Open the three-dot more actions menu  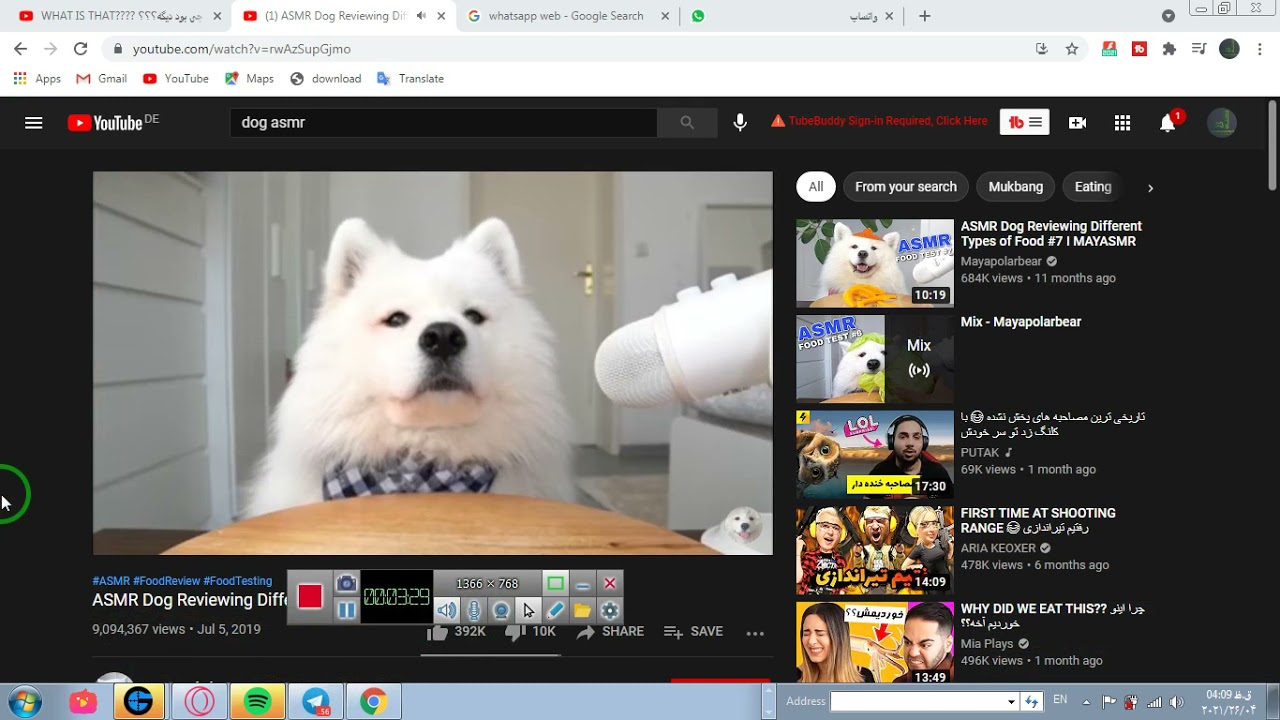tap(755, 632)
